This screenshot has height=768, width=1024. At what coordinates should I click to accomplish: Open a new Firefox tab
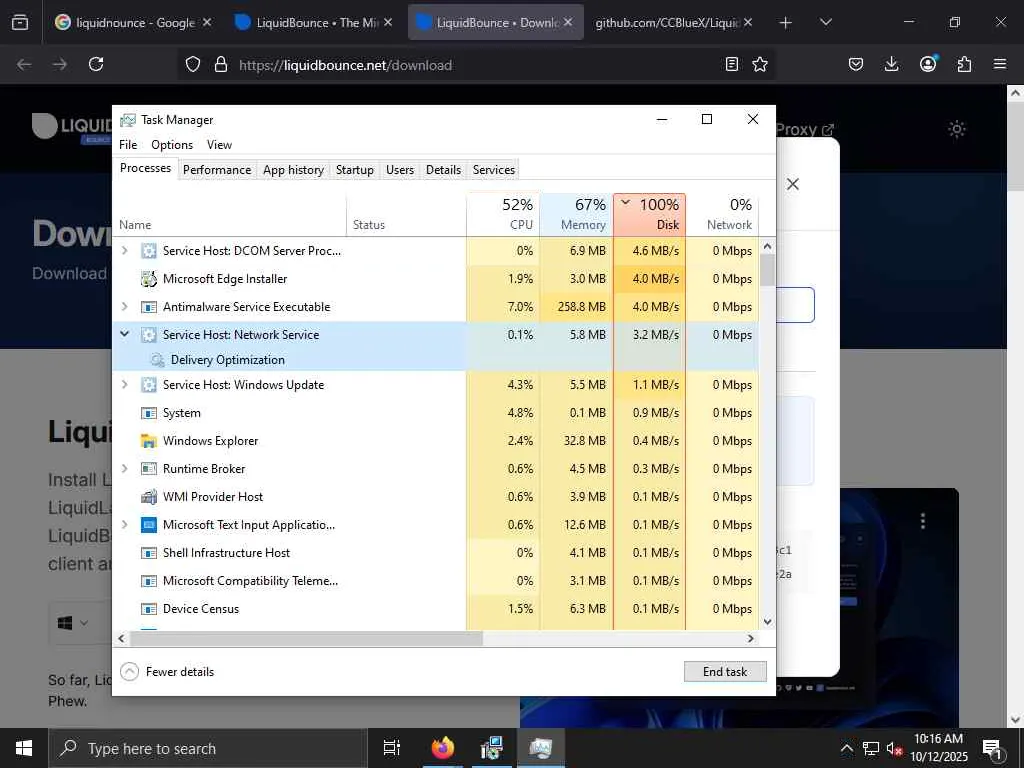[x=785, y=22]
